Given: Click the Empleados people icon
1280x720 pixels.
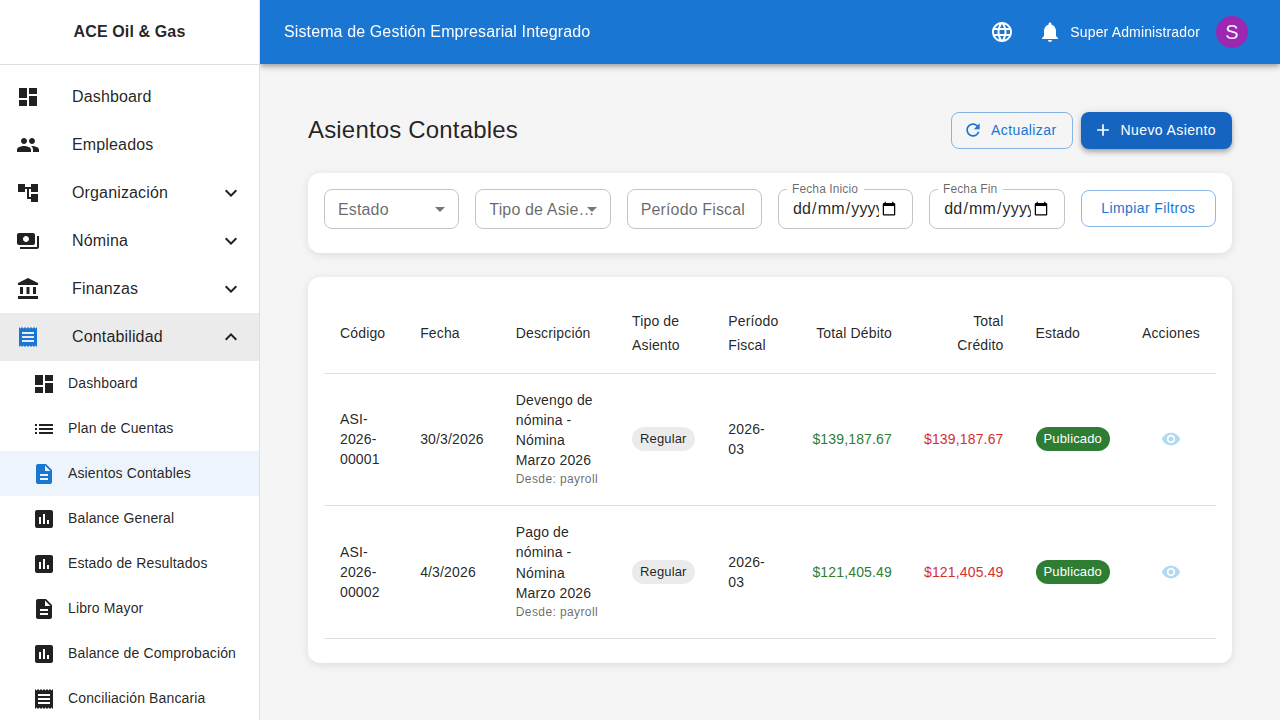Looking at the screenshot, I should (28, 144).
